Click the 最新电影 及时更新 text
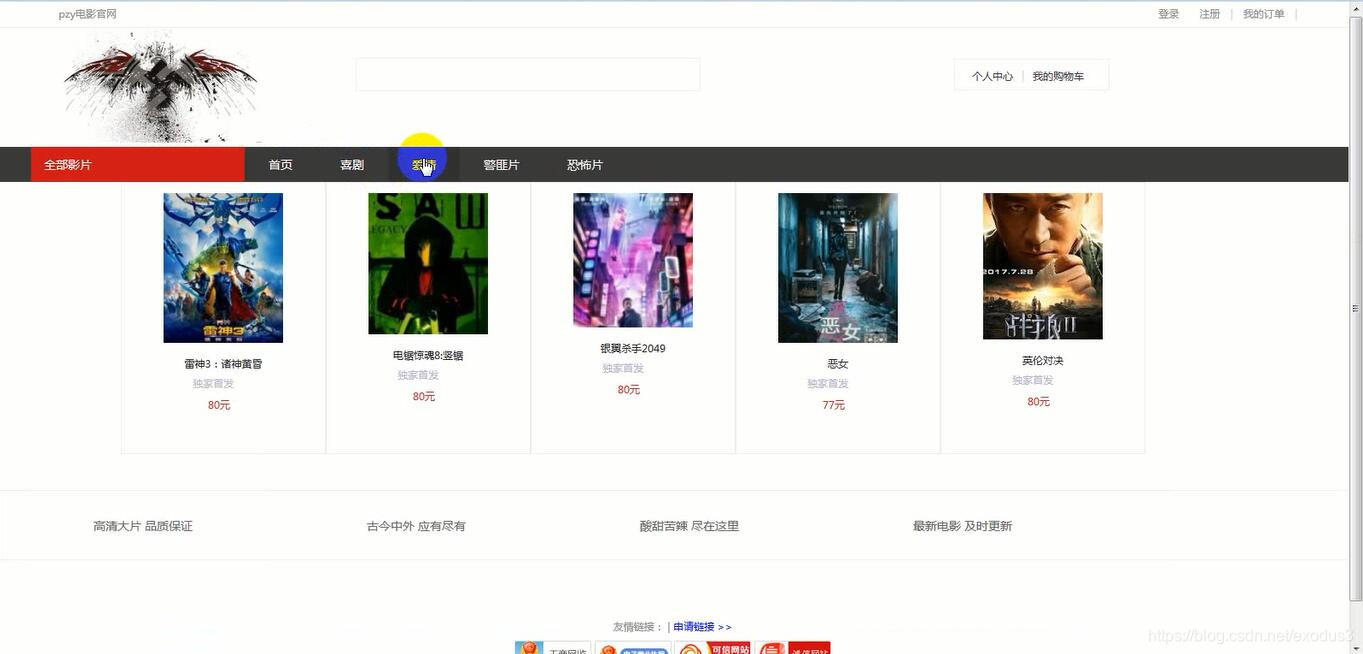 [x=963, y=526]
